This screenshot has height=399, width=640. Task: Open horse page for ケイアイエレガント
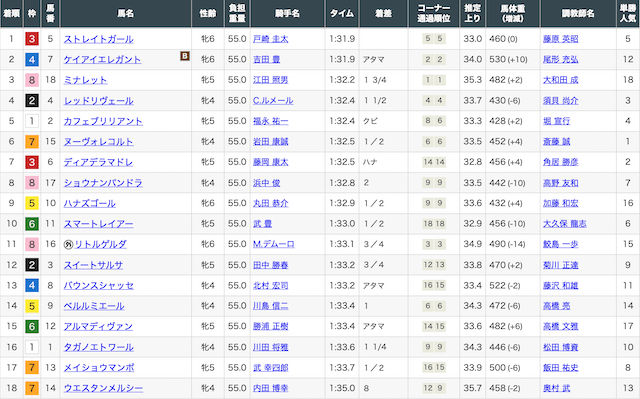[x=102, y=60]
